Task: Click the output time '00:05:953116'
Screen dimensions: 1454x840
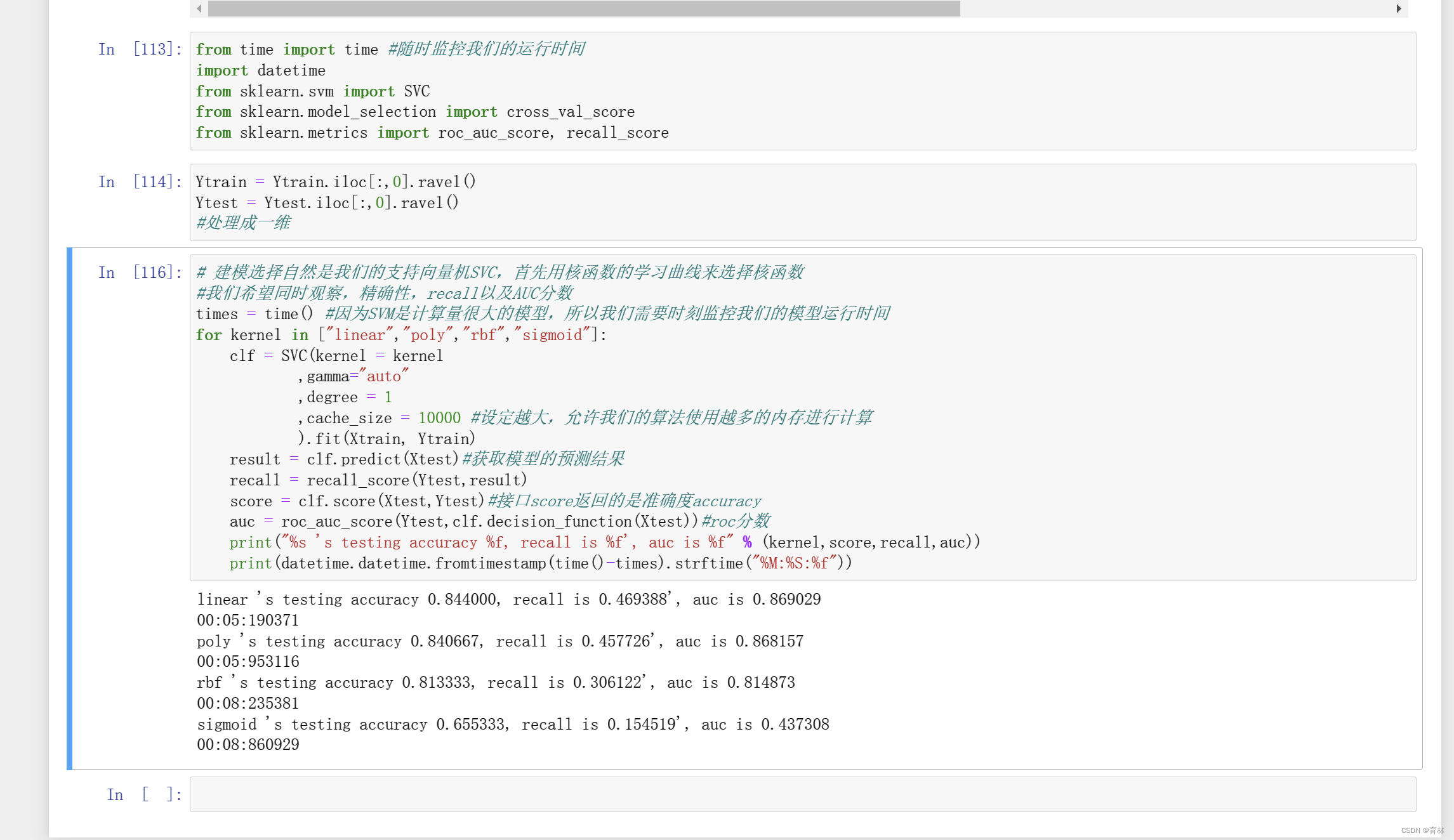Action: 248,662
